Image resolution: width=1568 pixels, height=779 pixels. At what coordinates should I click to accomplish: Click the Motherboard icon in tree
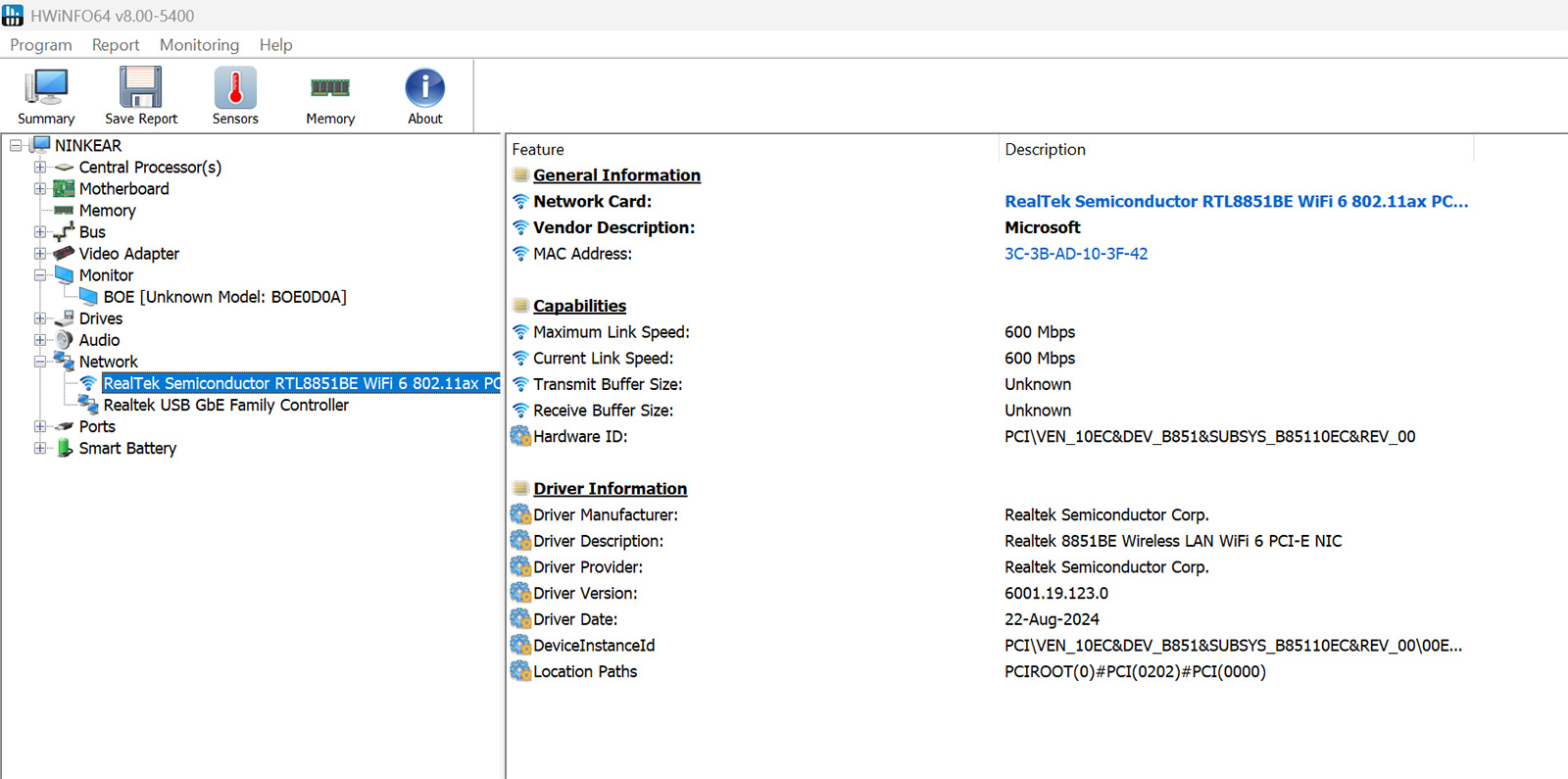pyautogui.click(x=65, y=189)
